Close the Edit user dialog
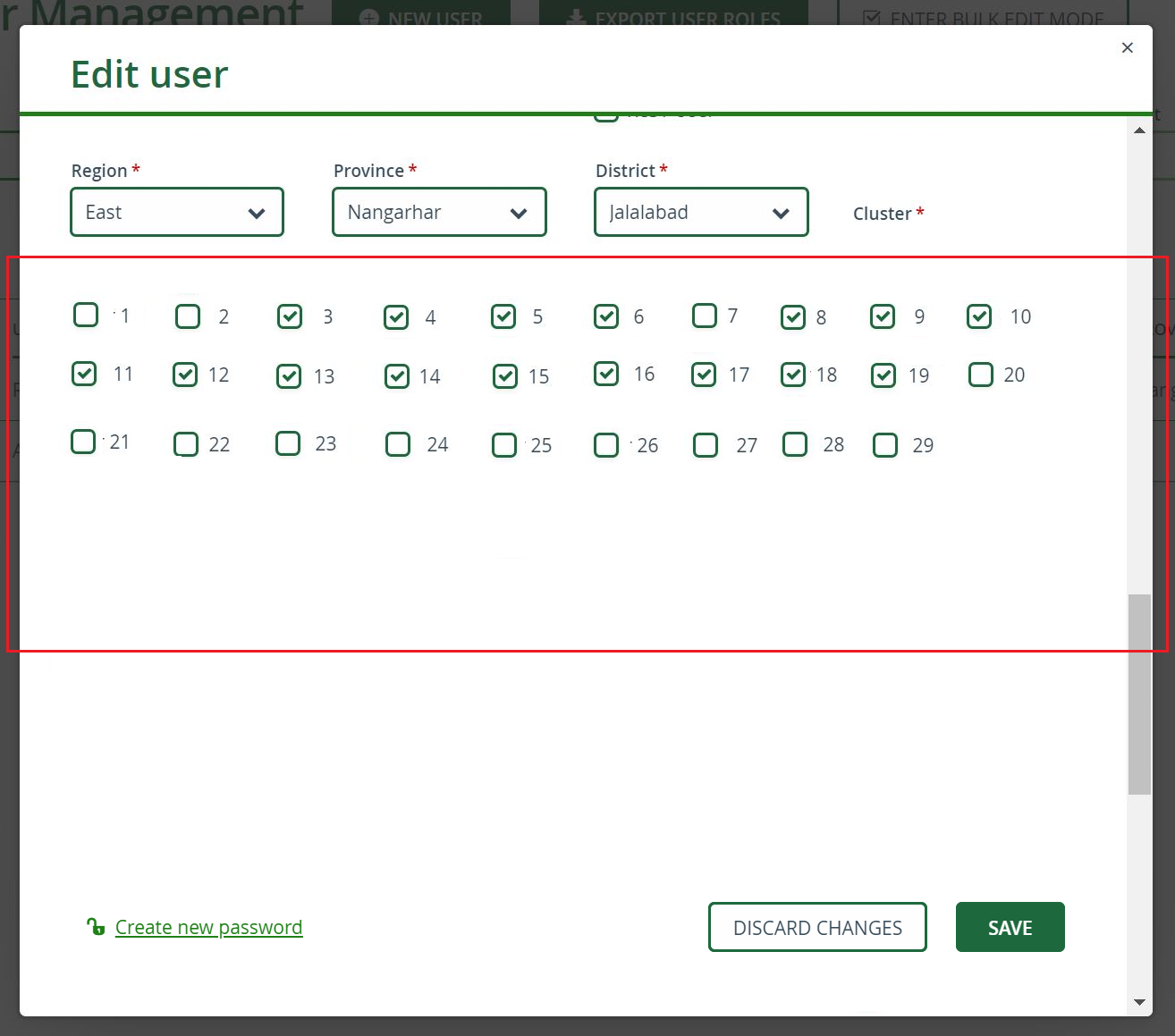The image size is (1175, 1036). [1127, 47]
